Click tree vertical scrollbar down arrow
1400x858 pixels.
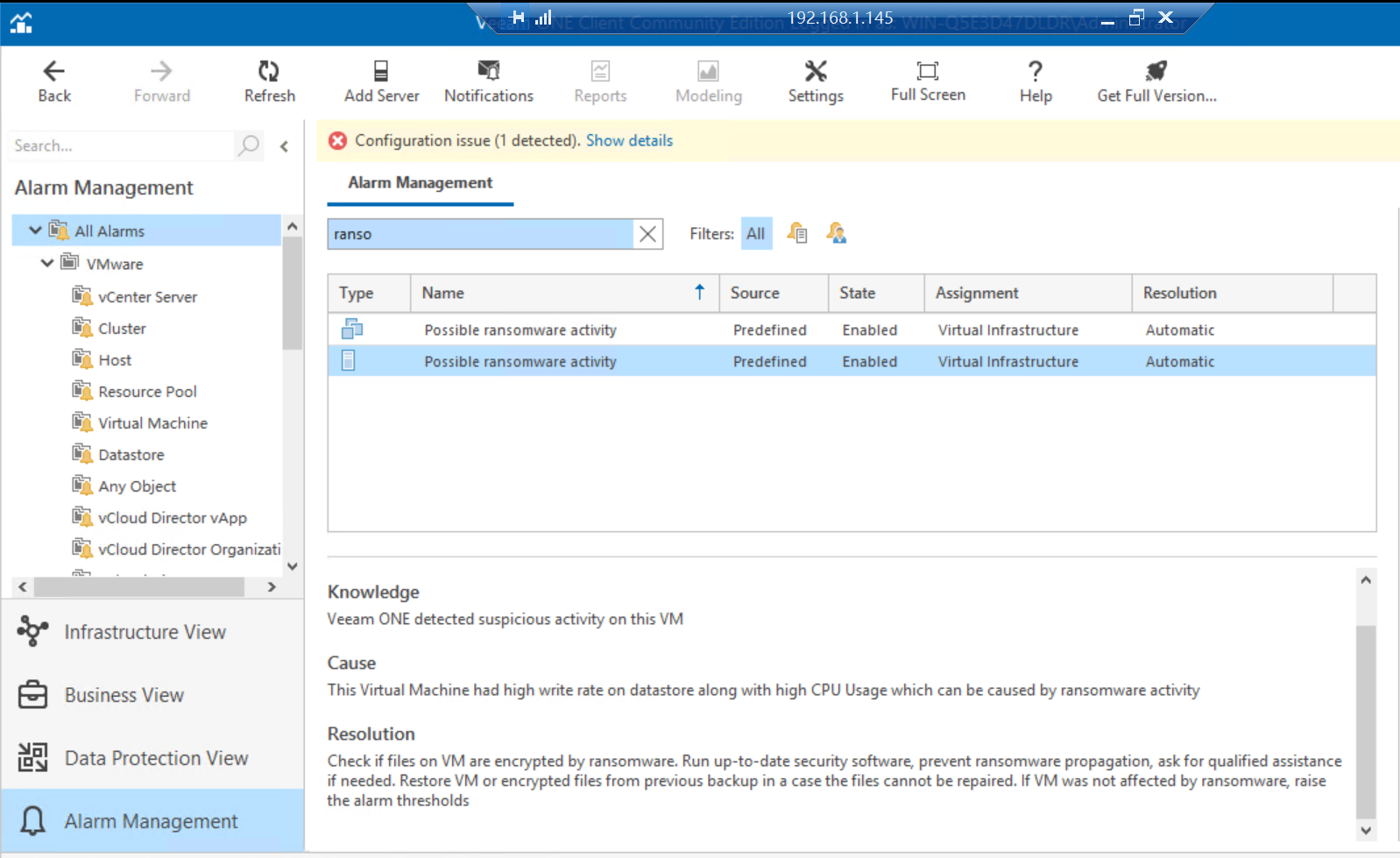point(293,566)
